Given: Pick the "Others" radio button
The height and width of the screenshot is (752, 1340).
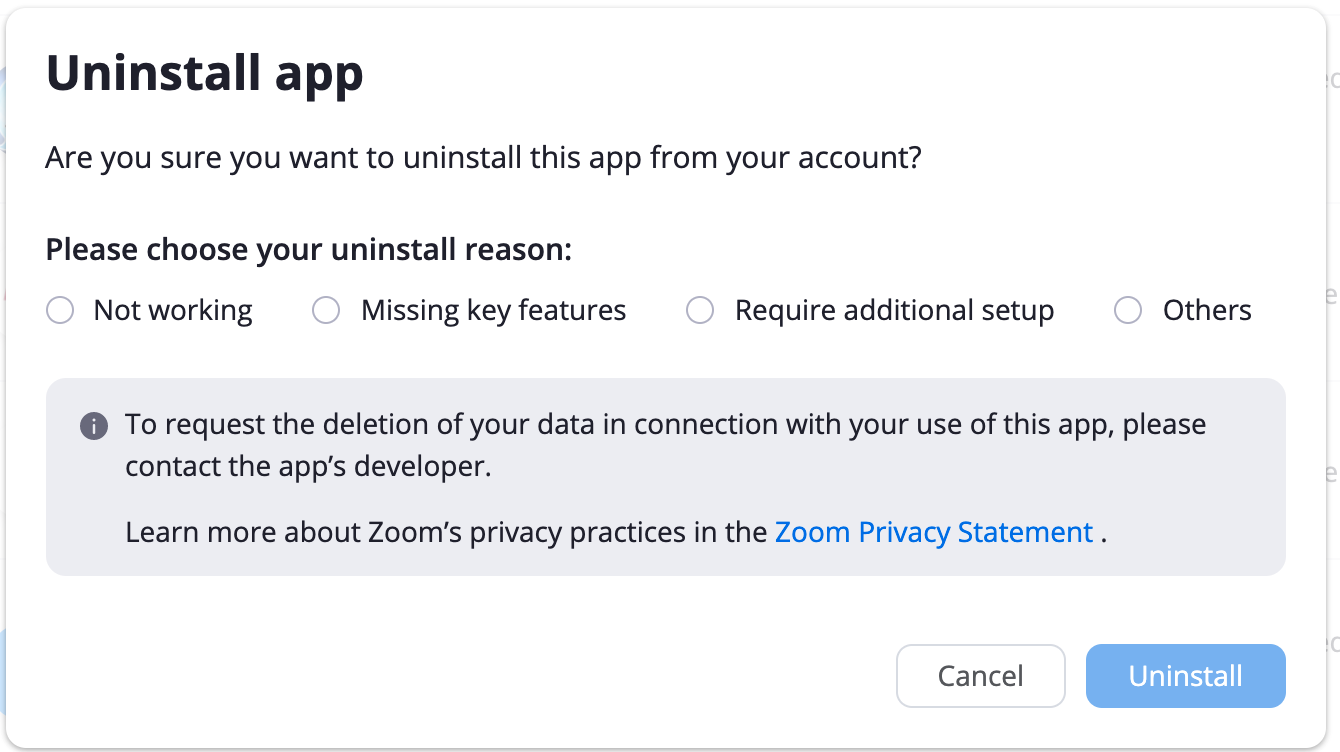Looking at the screenshot, I should coord(1128,311).
